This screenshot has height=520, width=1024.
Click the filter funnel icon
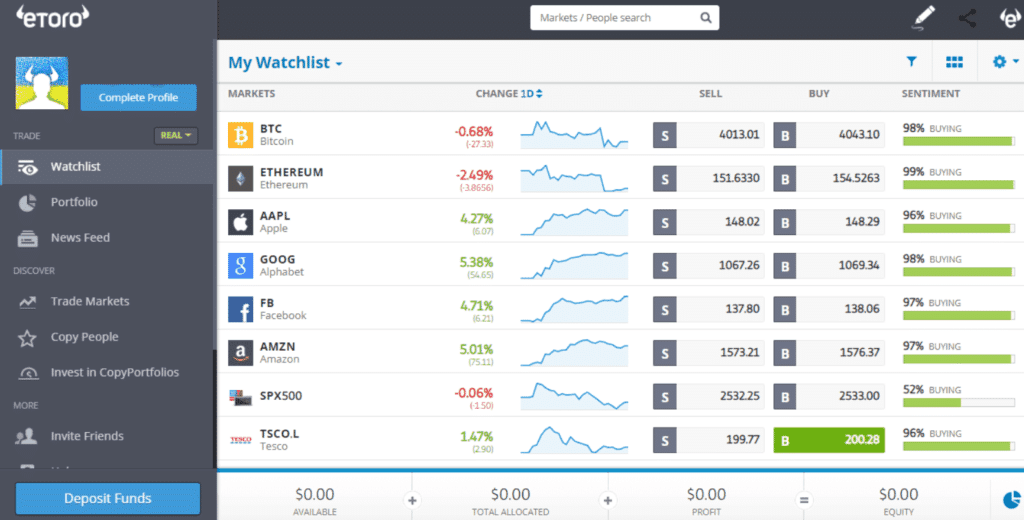pos(911,62)
